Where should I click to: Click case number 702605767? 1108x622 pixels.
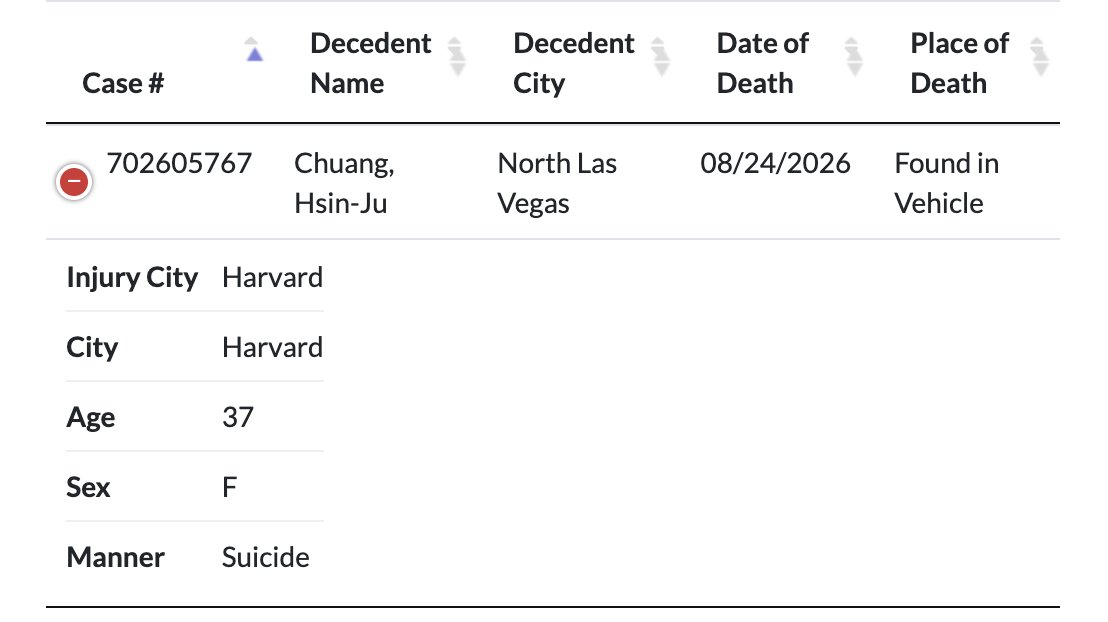(179, 163)
